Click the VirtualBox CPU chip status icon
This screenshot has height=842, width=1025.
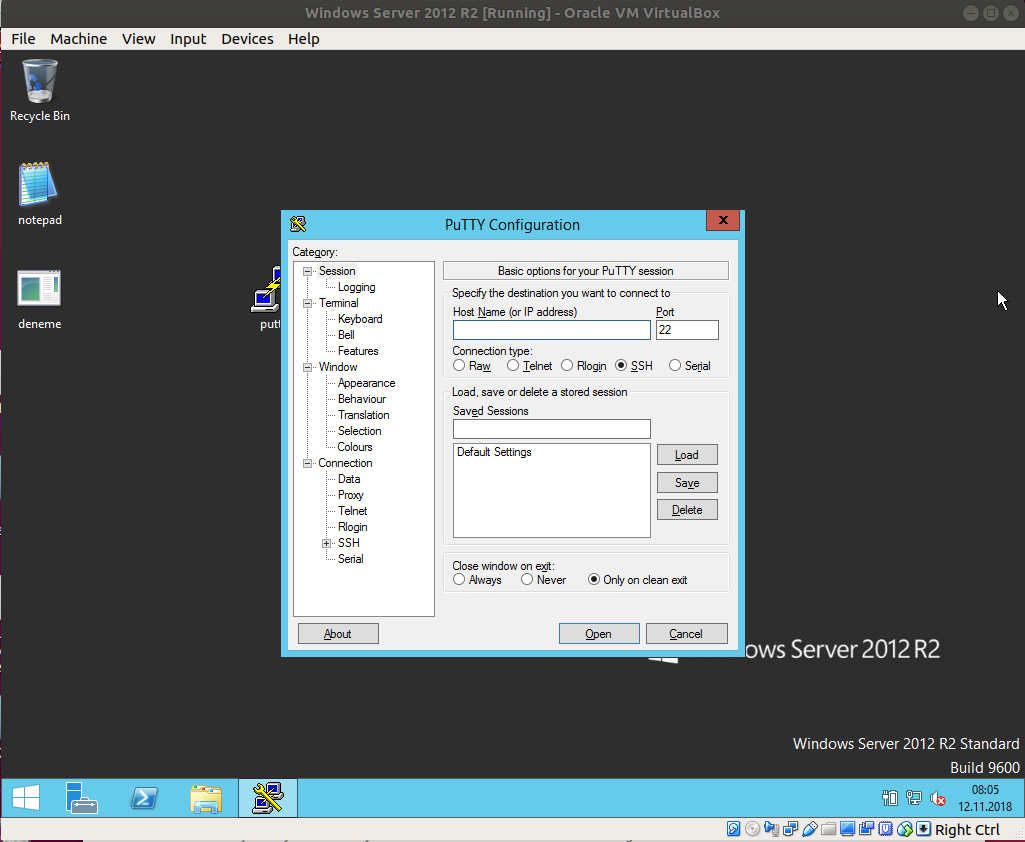pyautogui.click(x=886, y=830)
